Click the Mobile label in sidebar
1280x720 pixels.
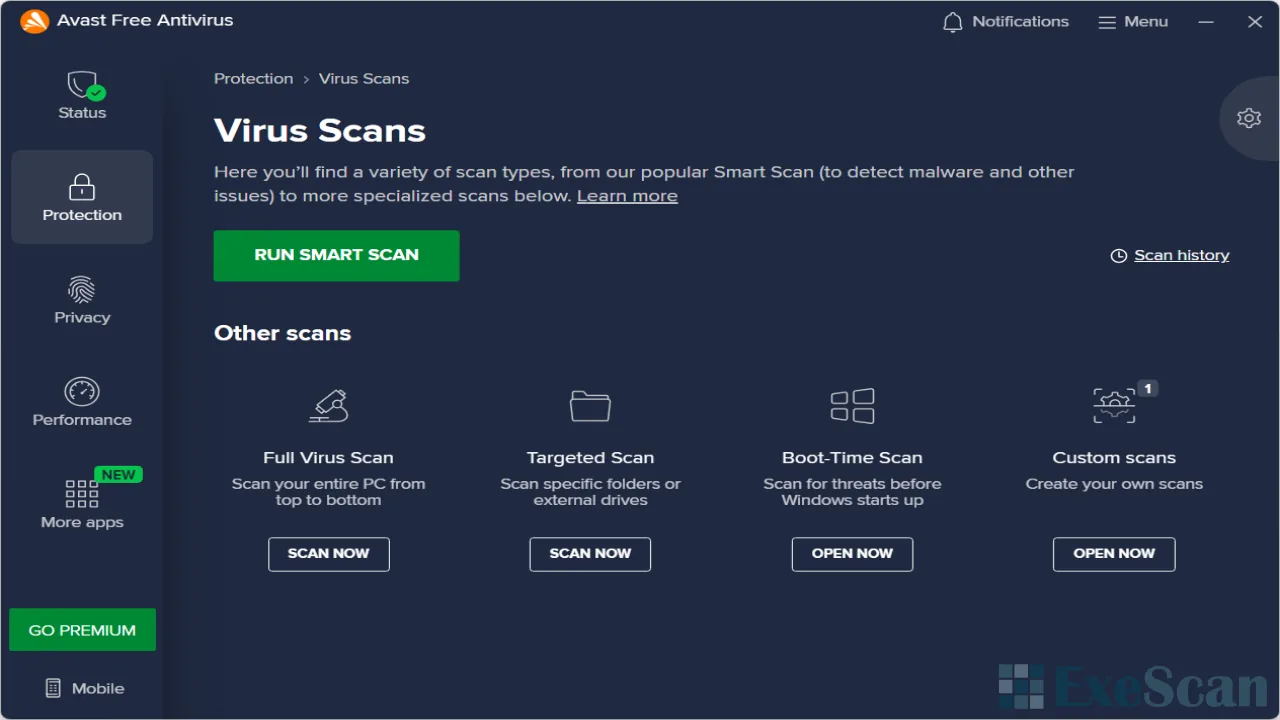pyautogui.click(x=98, y=688)
